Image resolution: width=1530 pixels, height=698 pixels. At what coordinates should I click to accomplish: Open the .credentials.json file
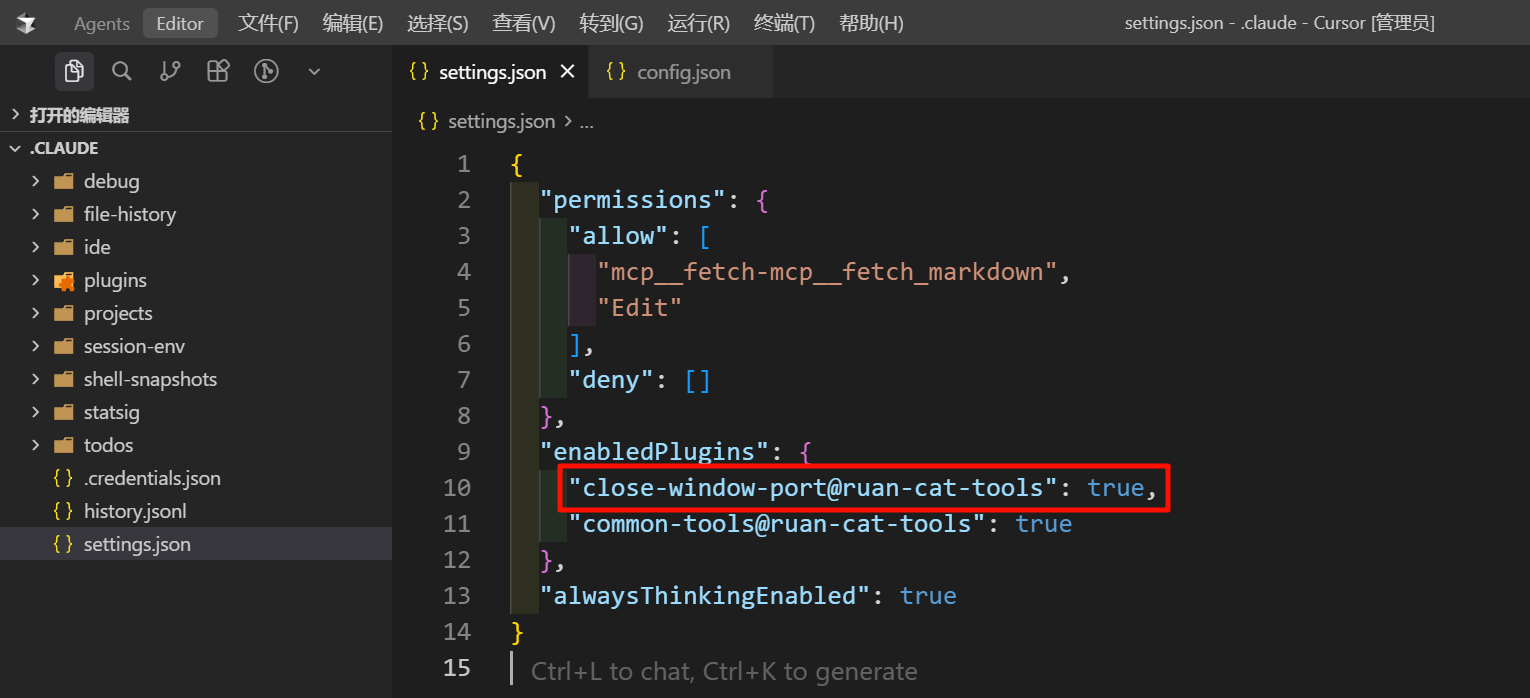tap(151, 478)
